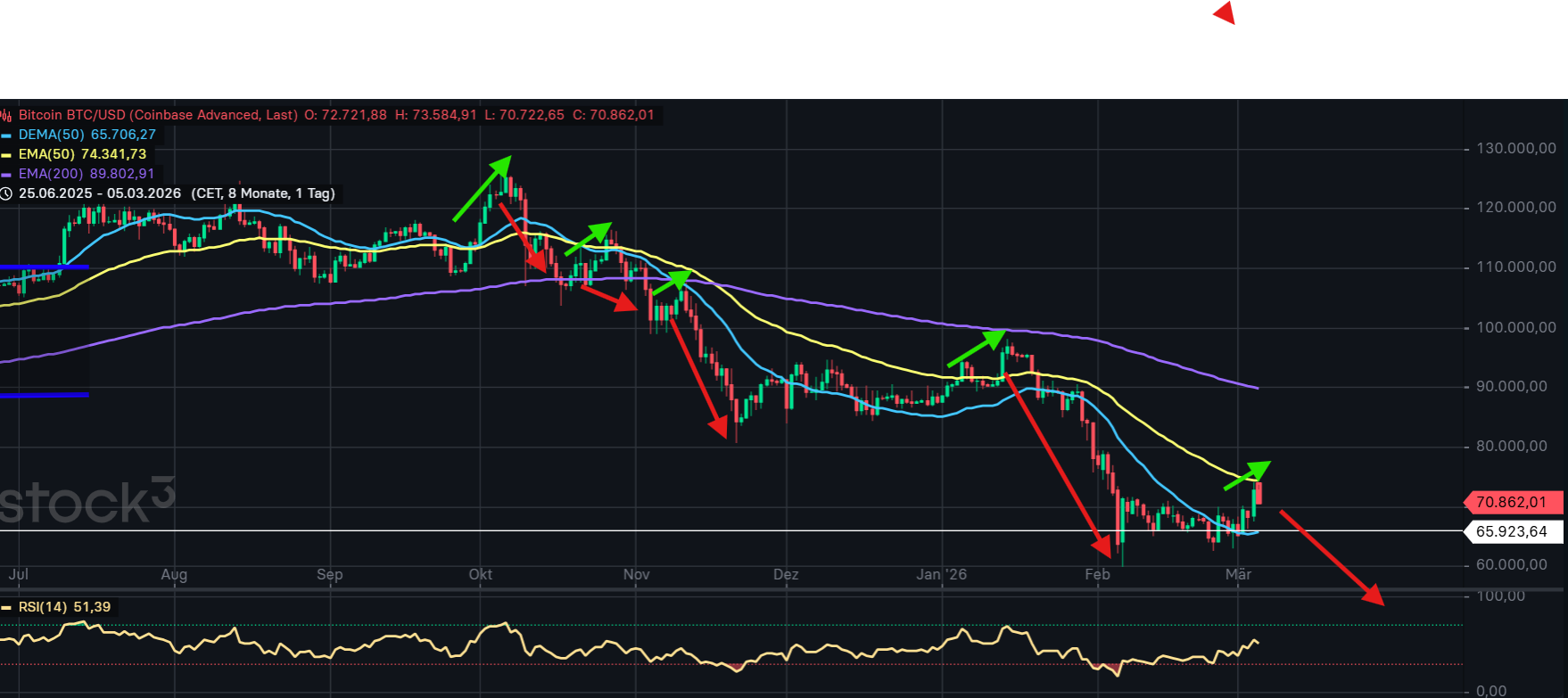Click the EMA(200) indicator label
Screen dimensions: 1568x698
(x=51, y=174)
